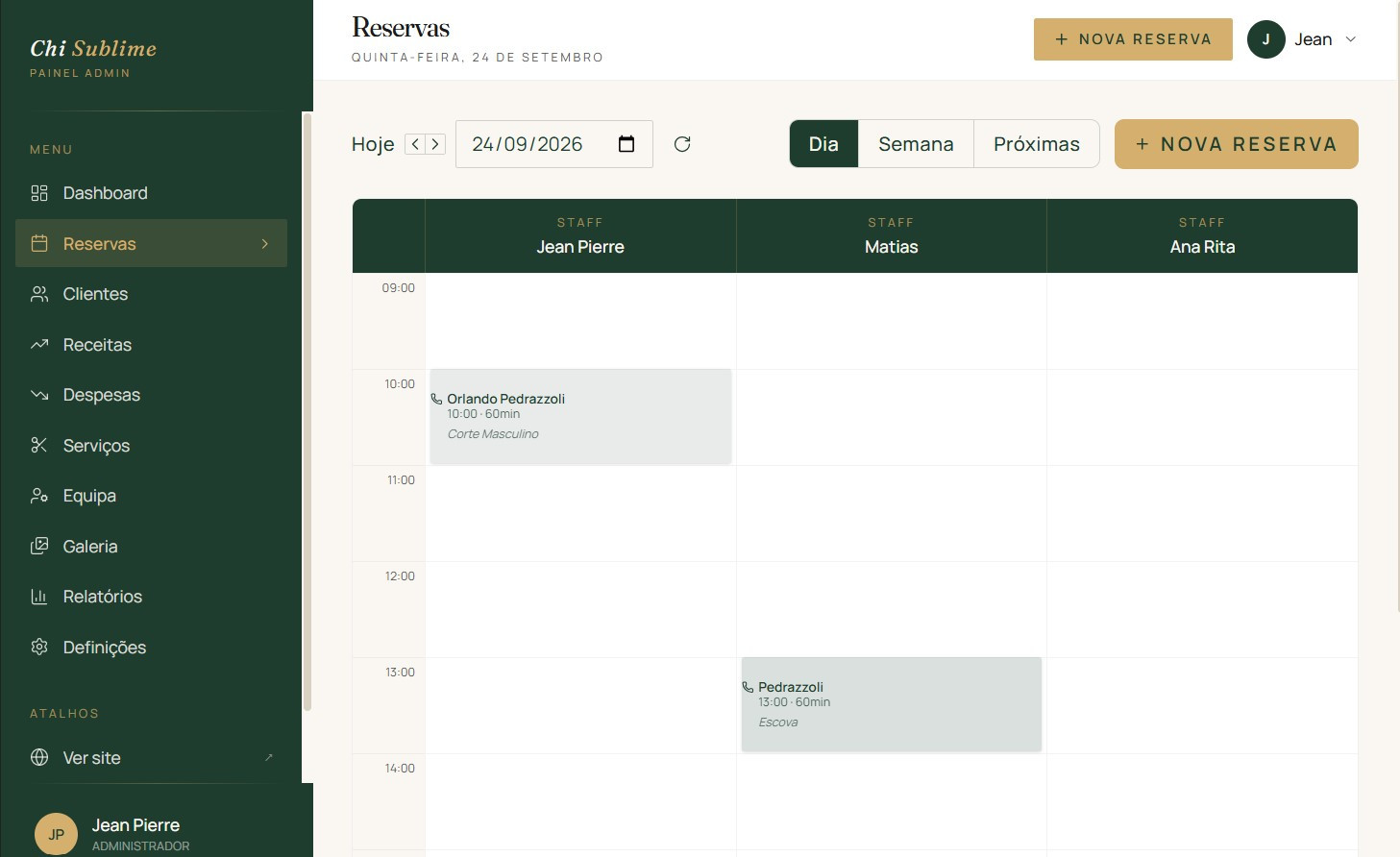
Task: Switch to Próximas view
Action: pos(1037,144)
